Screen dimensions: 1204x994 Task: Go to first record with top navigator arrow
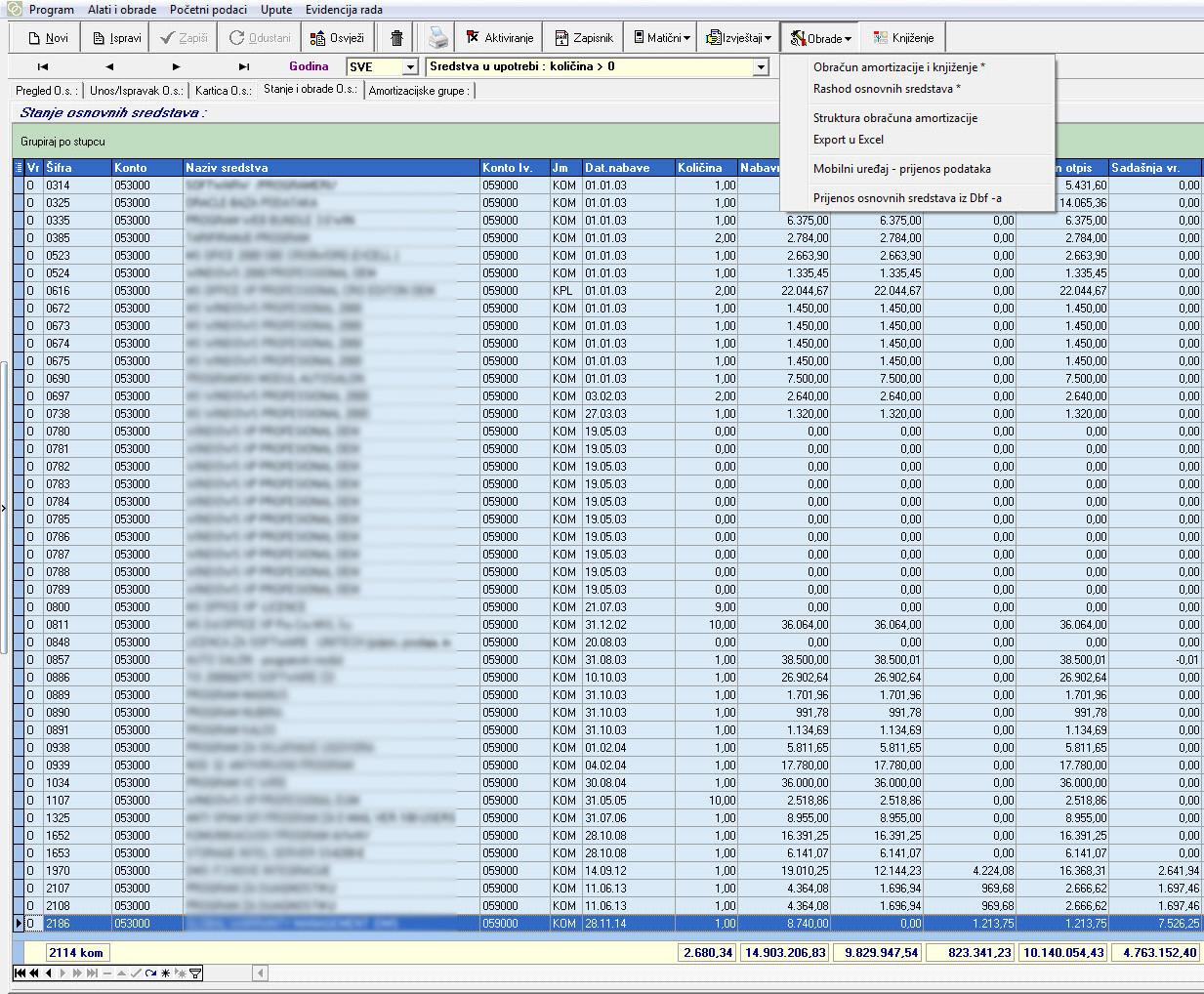click(x=43, y=66)
